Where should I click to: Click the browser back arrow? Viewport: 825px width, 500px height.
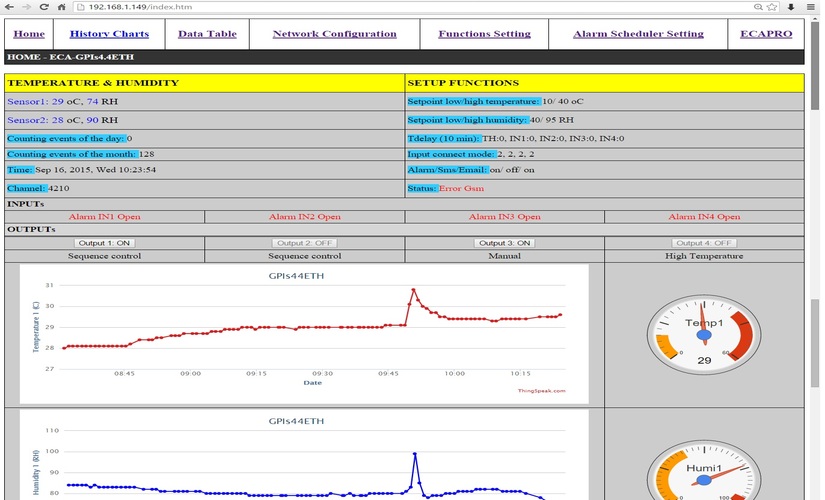pos(8,6)
